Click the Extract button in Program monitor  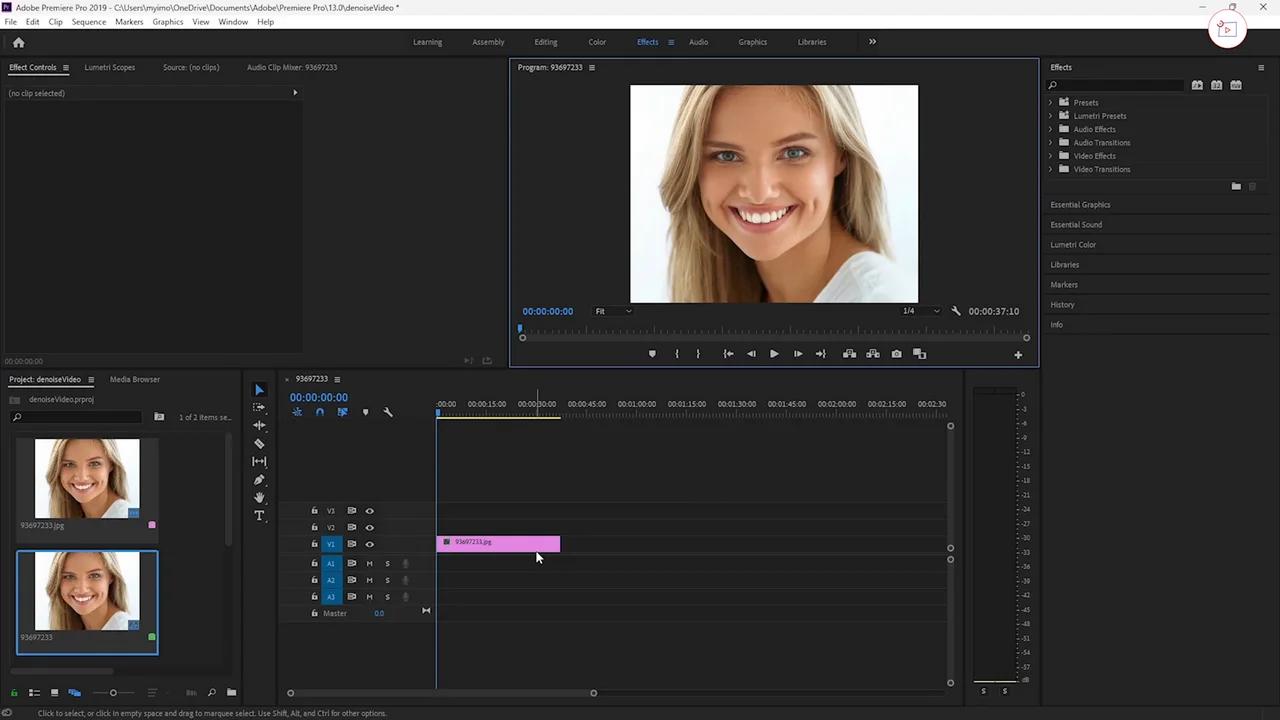coord(873,354)
